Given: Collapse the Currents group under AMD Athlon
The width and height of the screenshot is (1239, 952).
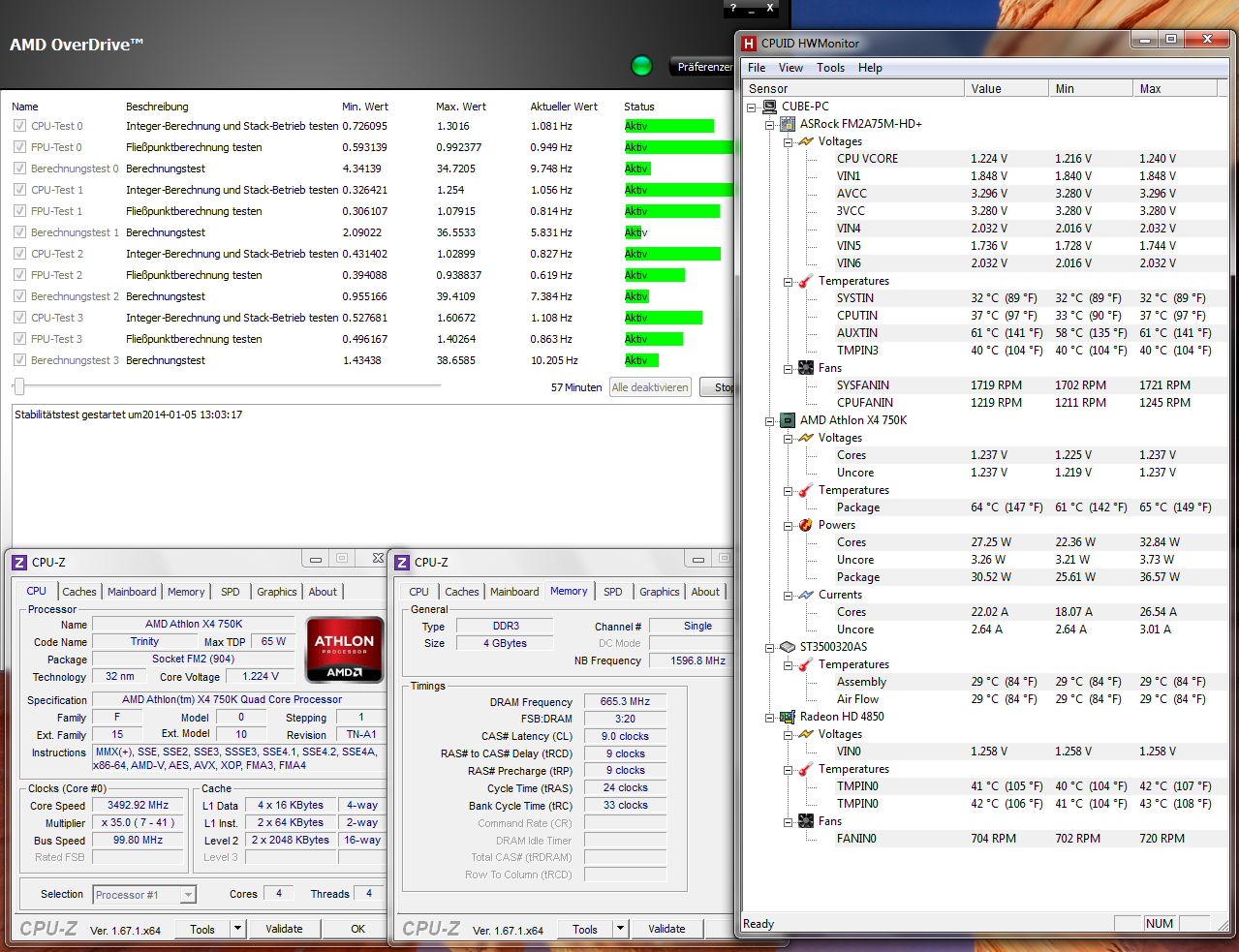Looking at the screenshot, I should pyautogui.click(x=789, y=595).
